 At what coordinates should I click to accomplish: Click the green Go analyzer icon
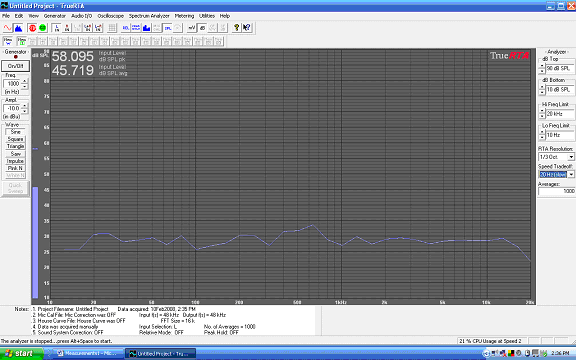point(43,28)
